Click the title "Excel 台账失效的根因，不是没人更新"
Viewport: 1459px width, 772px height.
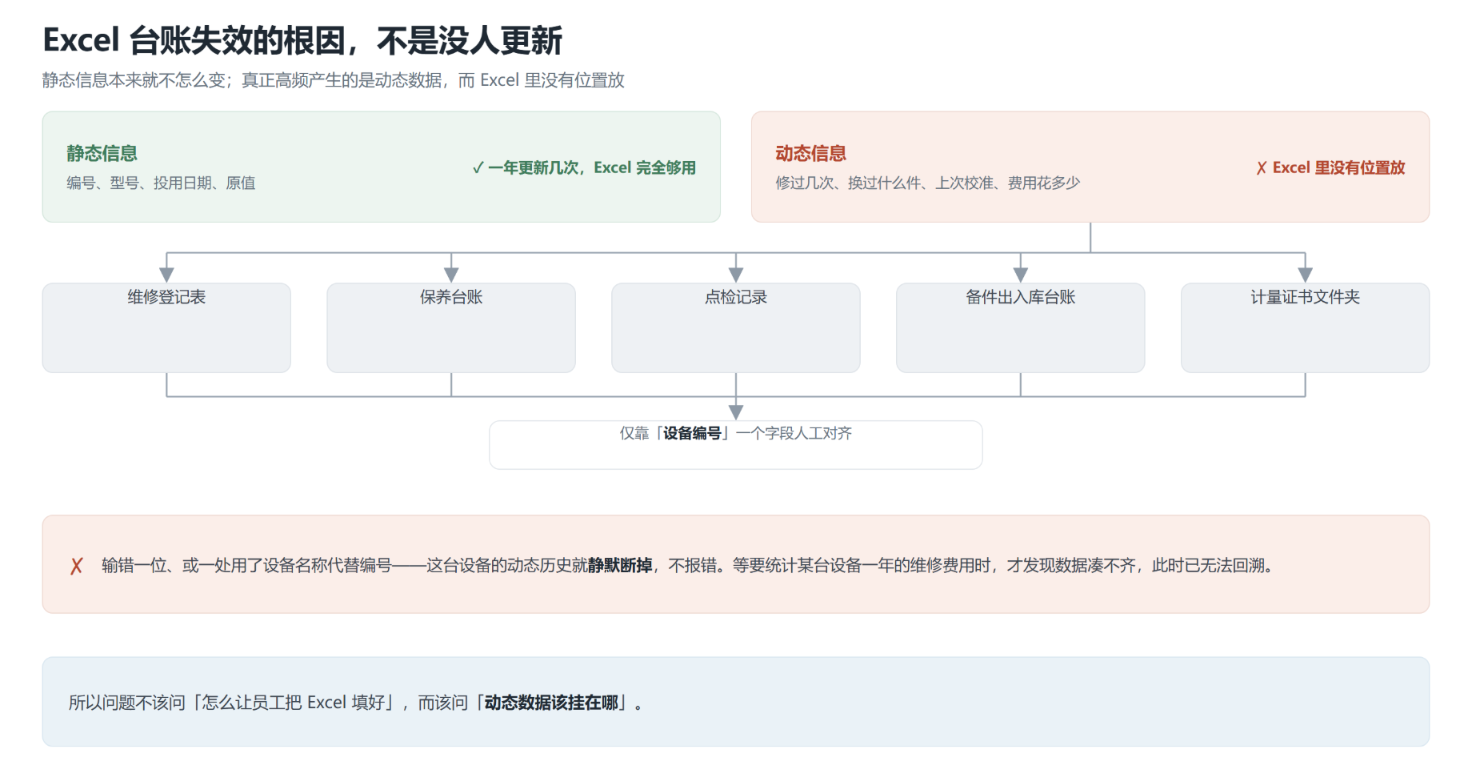[302, 41]
